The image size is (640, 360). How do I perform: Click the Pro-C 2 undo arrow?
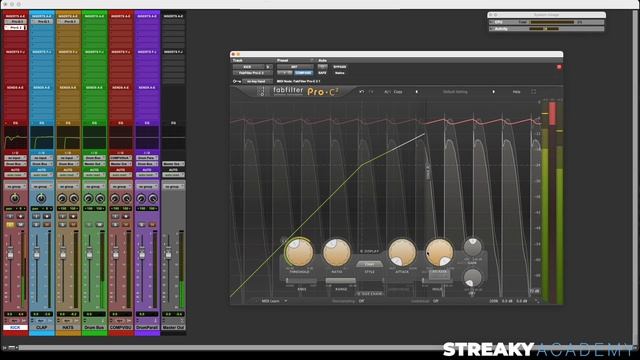coord(362,92)
